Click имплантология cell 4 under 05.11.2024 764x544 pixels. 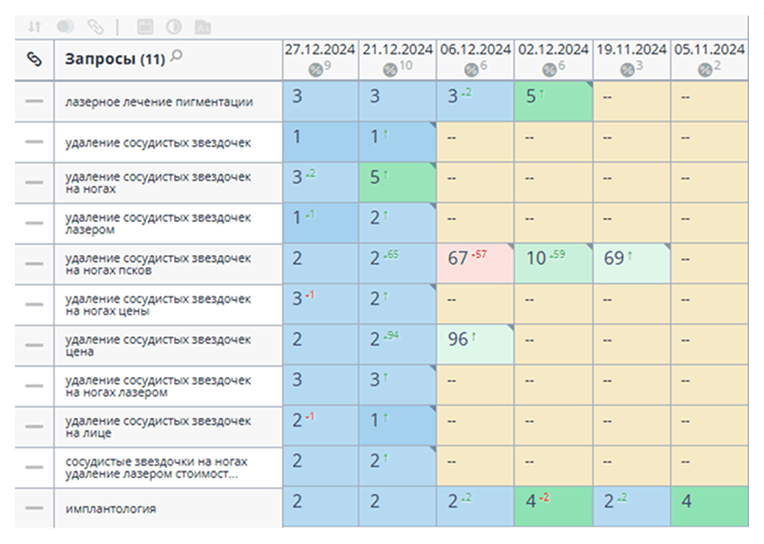coord(709,506)
